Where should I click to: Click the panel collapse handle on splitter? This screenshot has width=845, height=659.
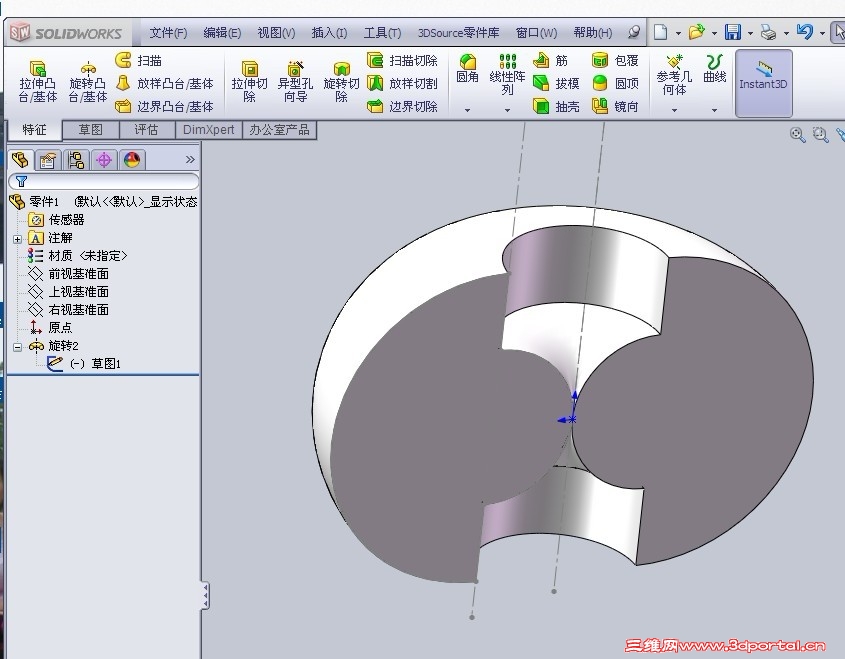tap(205, 595)
